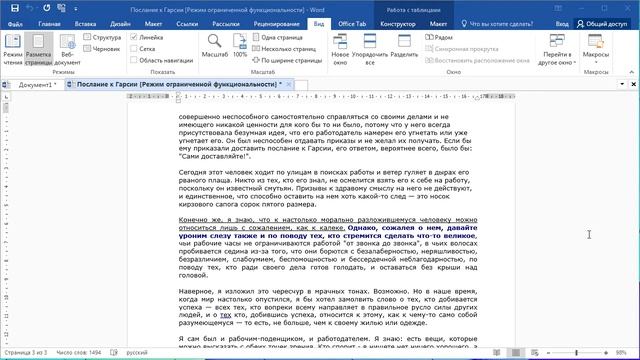Choose Несколько страниц zoom option

(284, 49)
